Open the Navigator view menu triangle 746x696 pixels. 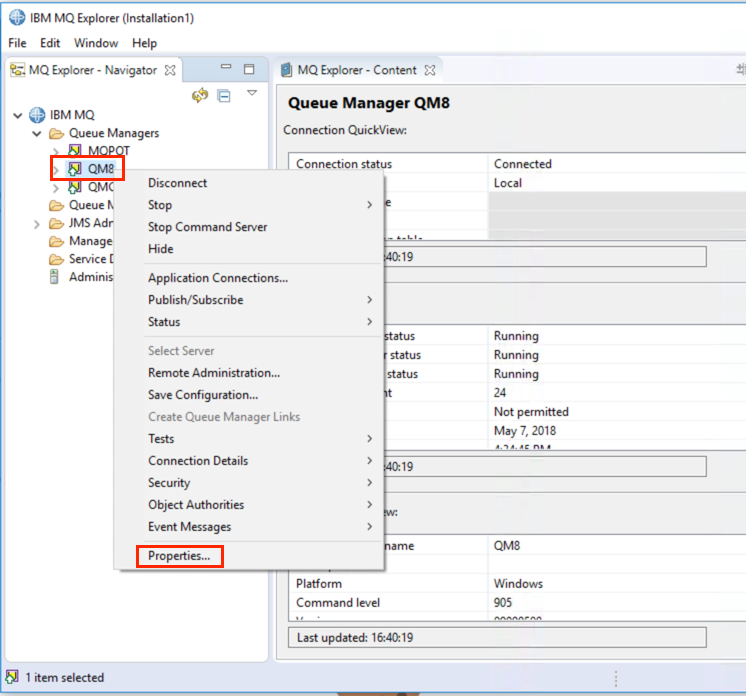tap(252, 93)
